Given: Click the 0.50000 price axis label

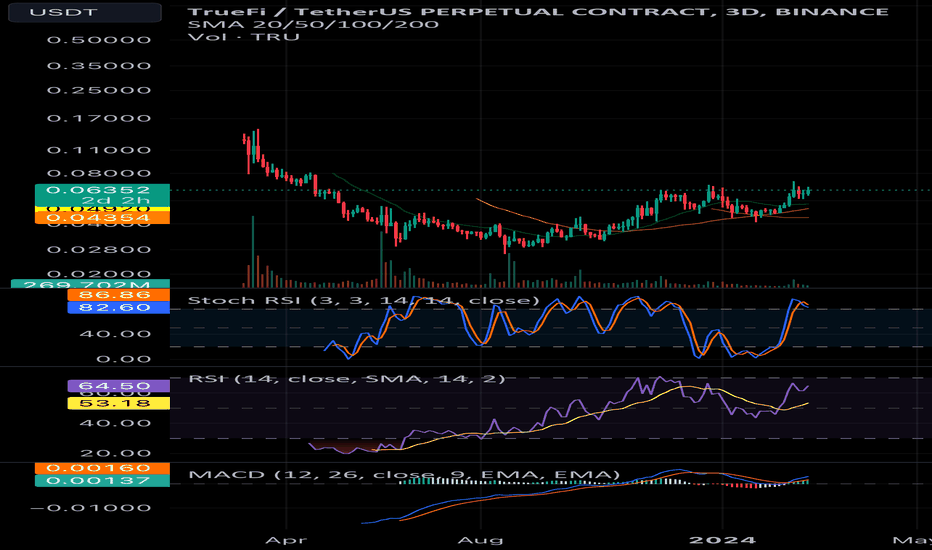Looking at the screenshot, I should coord(99,40).
